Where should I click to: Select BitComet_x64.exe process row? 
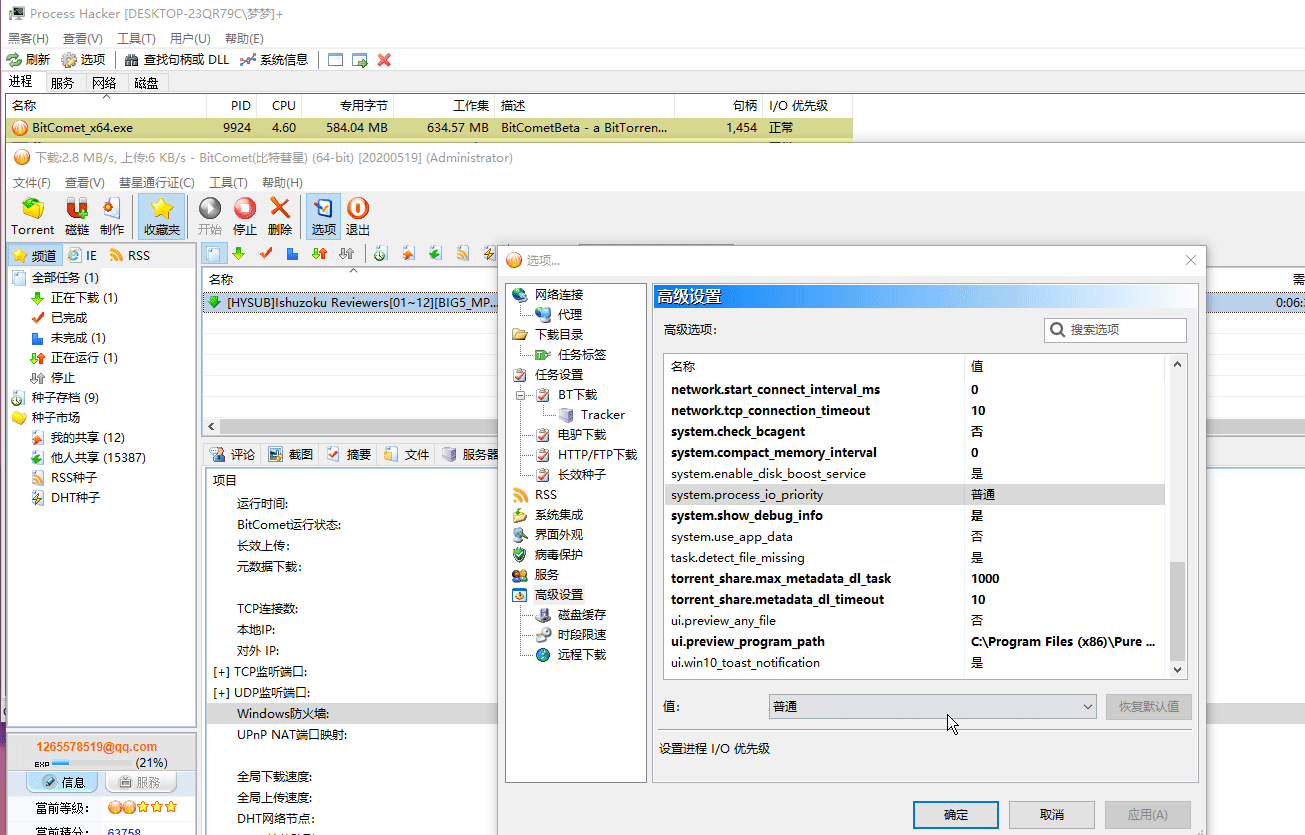(x=430, y=128)
